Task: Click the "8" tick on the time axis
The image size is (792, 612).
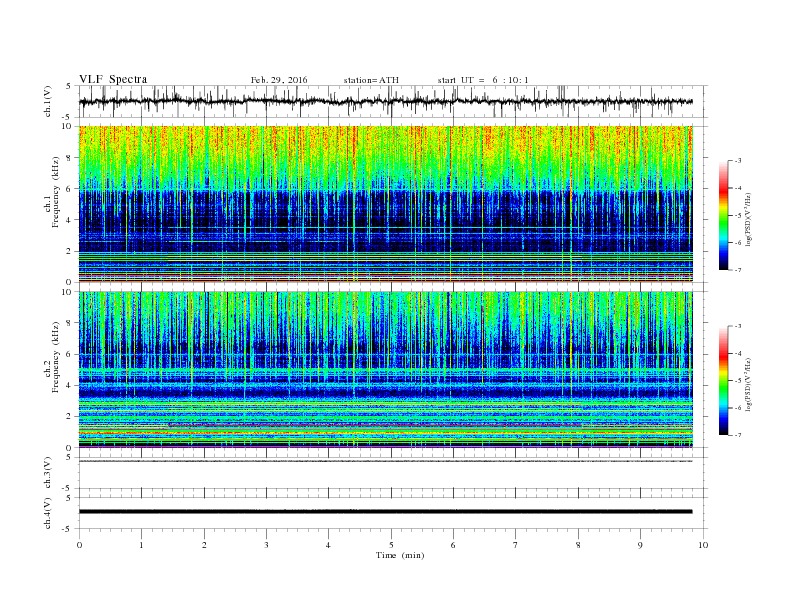Action: [578, 545]
